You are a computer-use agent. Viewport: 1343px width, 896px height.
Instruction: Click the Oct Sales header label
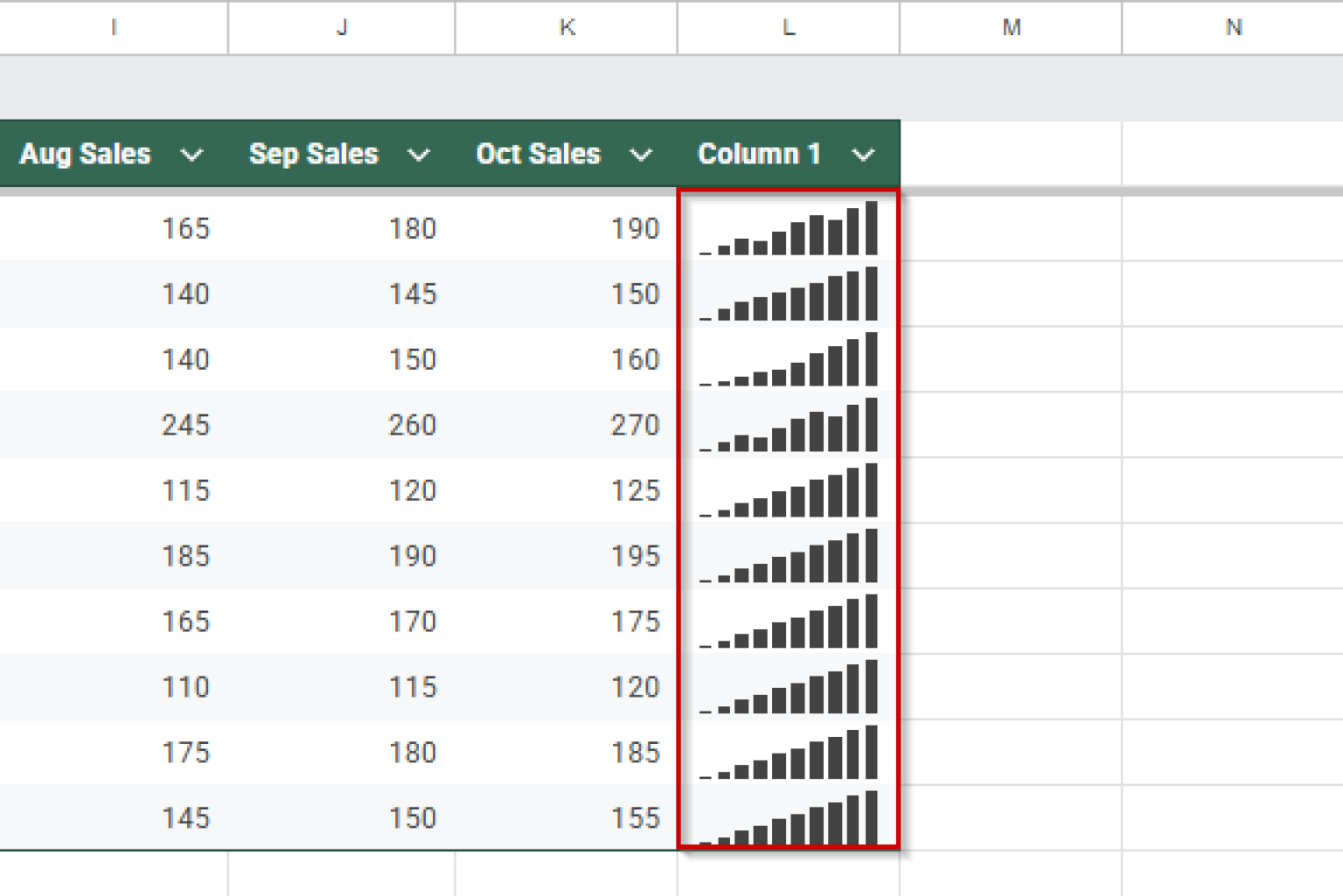(x=539, y=153)
